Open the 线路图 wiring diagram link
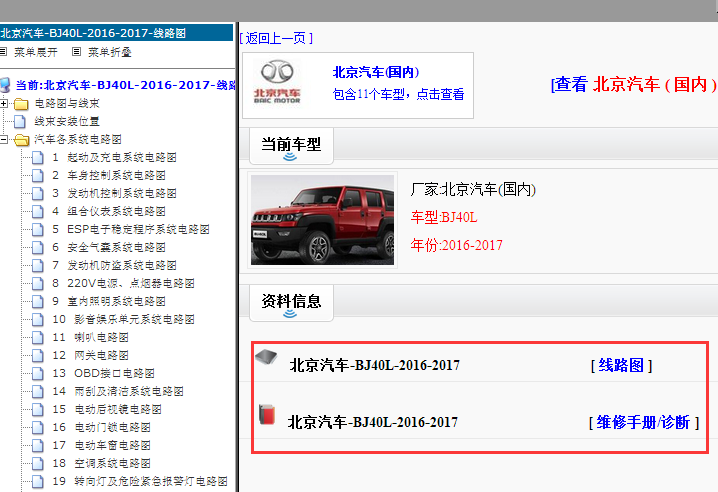Image resolution: width=718 pixels, height=492 pixels. 621,365
